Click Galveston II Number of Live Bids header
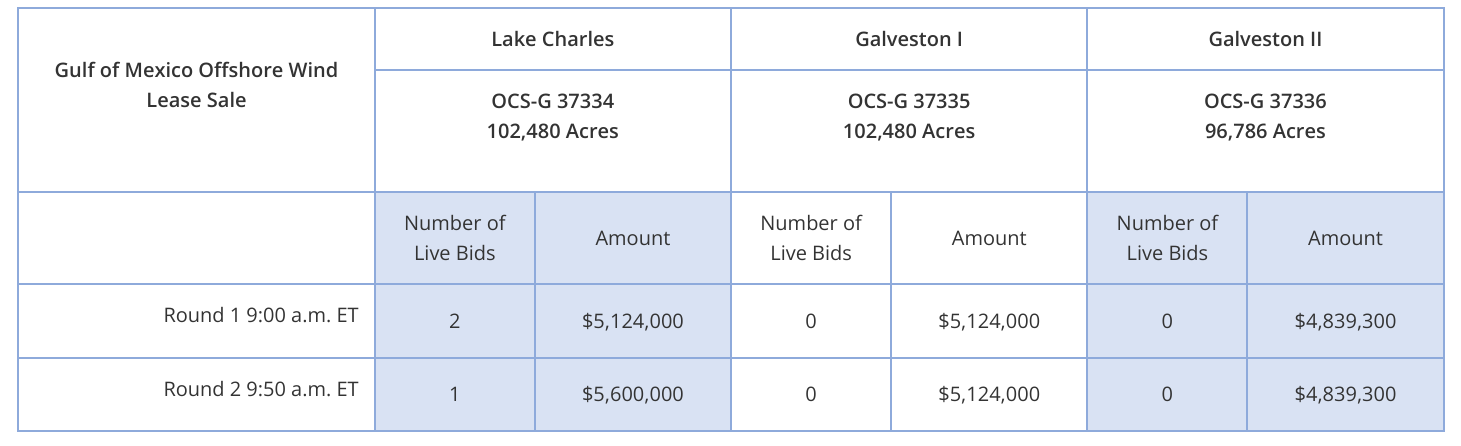Image resolution: width=1461 pixels, height=446 pixels. pyautogui.click(x=1166, y=238)
